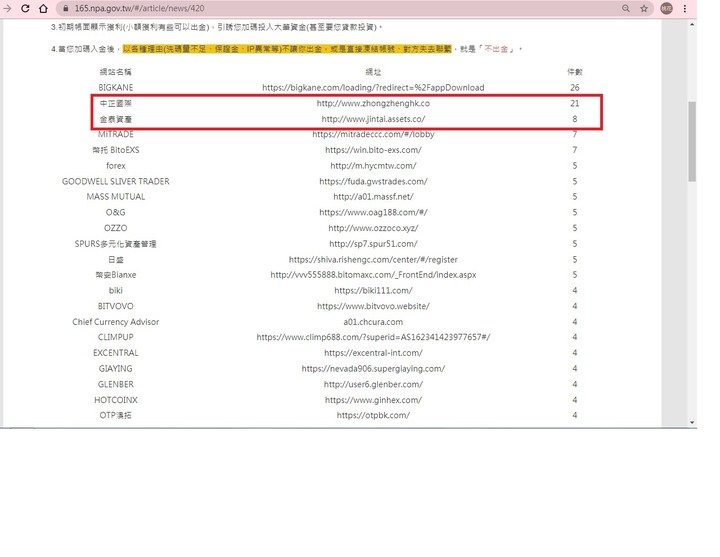The image size is (720, 557).
Task: Open the zoom magnifier icon in address bar
Action: [625, 8]
